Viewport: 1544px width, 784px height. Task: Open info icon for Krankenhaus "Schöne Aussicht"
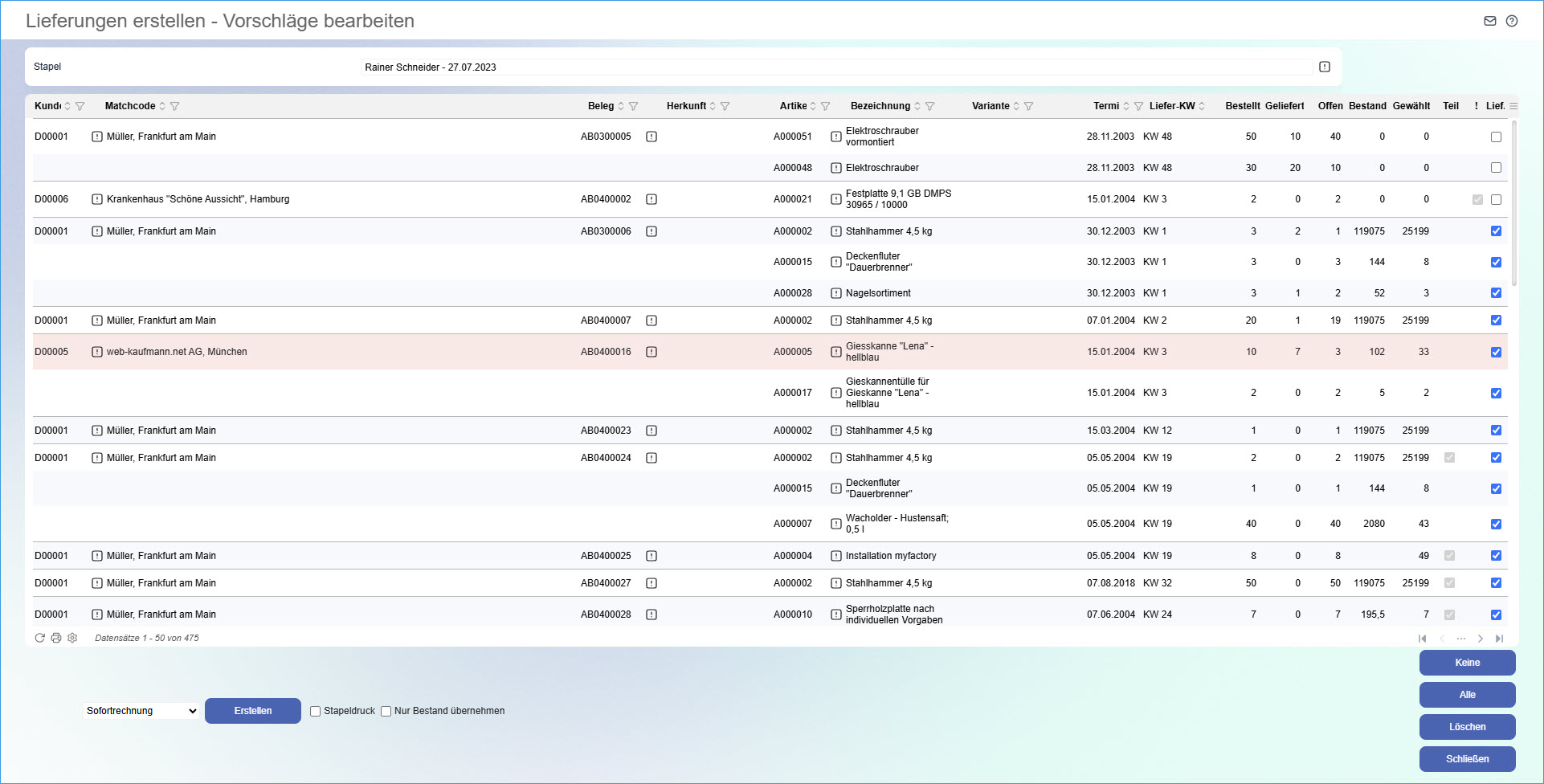[x=97, y=199]
